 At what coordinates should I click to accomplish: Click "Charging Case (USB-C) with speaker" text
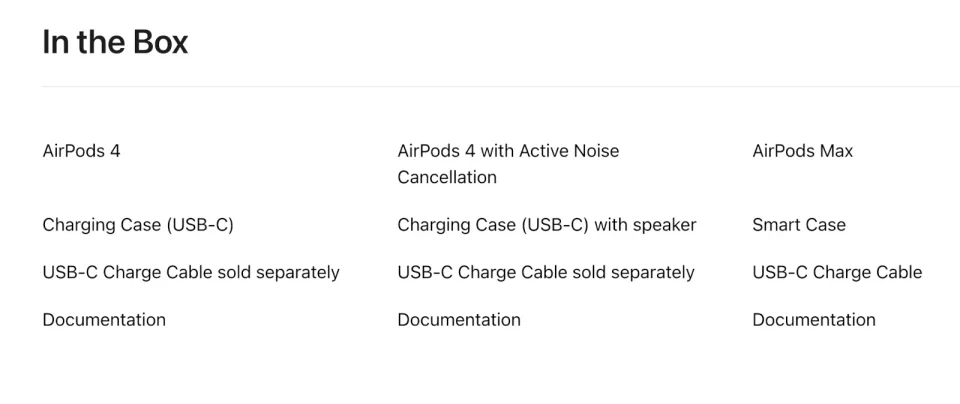(x=547, y=225)
